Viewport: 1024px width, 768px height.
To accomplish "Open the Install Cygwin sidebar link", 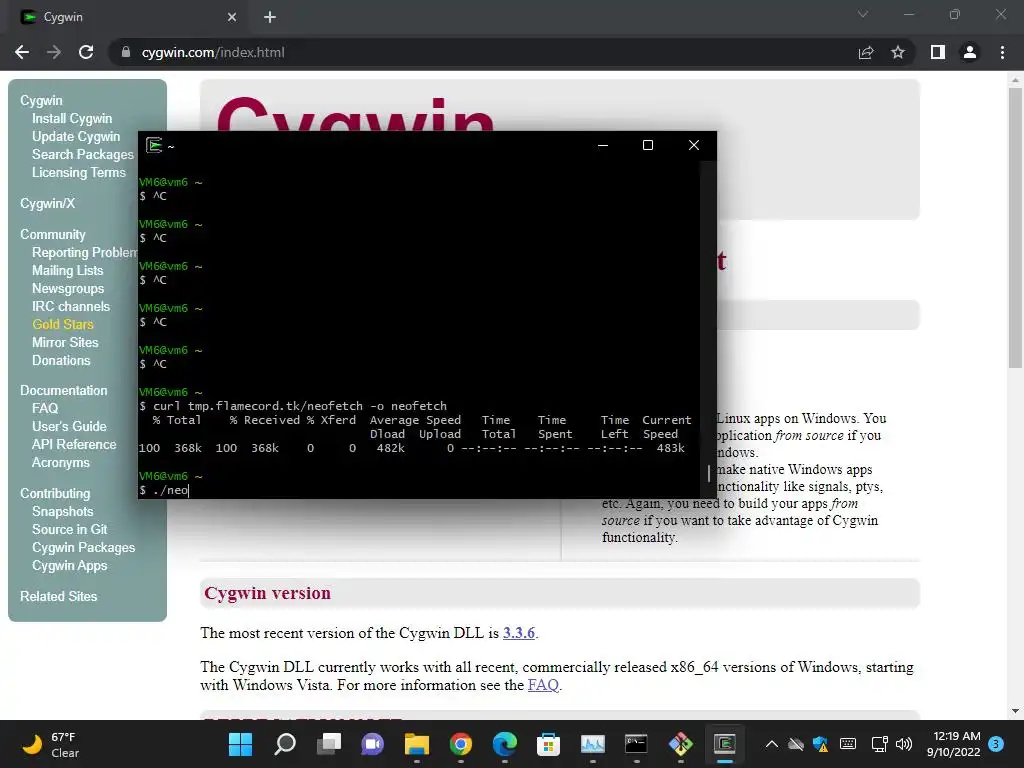I will (x=72, y=118).
